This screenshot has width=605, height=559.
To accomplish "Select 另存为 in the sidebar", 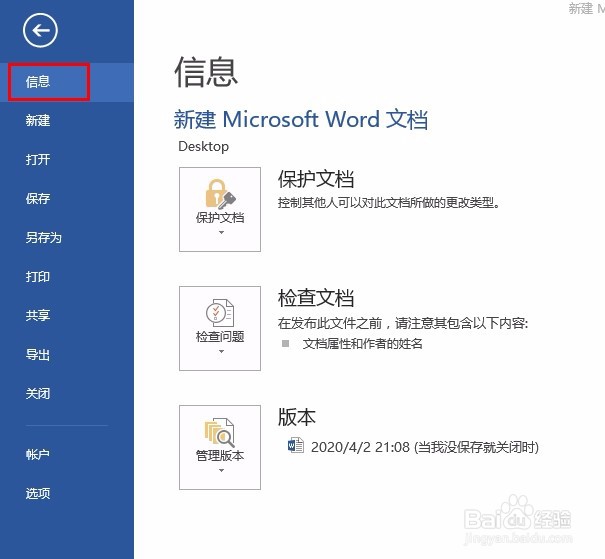I will pyautogui.click(x=44, y=238).
